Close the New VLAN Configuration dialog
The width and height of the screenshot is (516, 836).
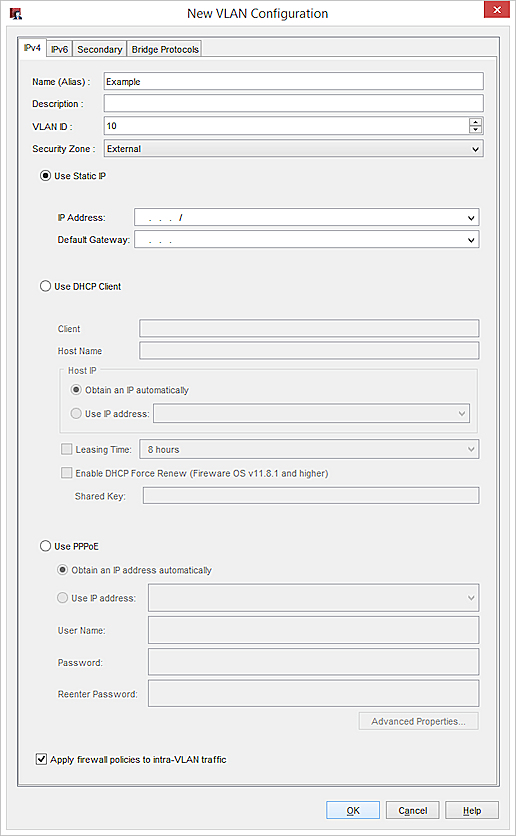[x=497, y=10]
